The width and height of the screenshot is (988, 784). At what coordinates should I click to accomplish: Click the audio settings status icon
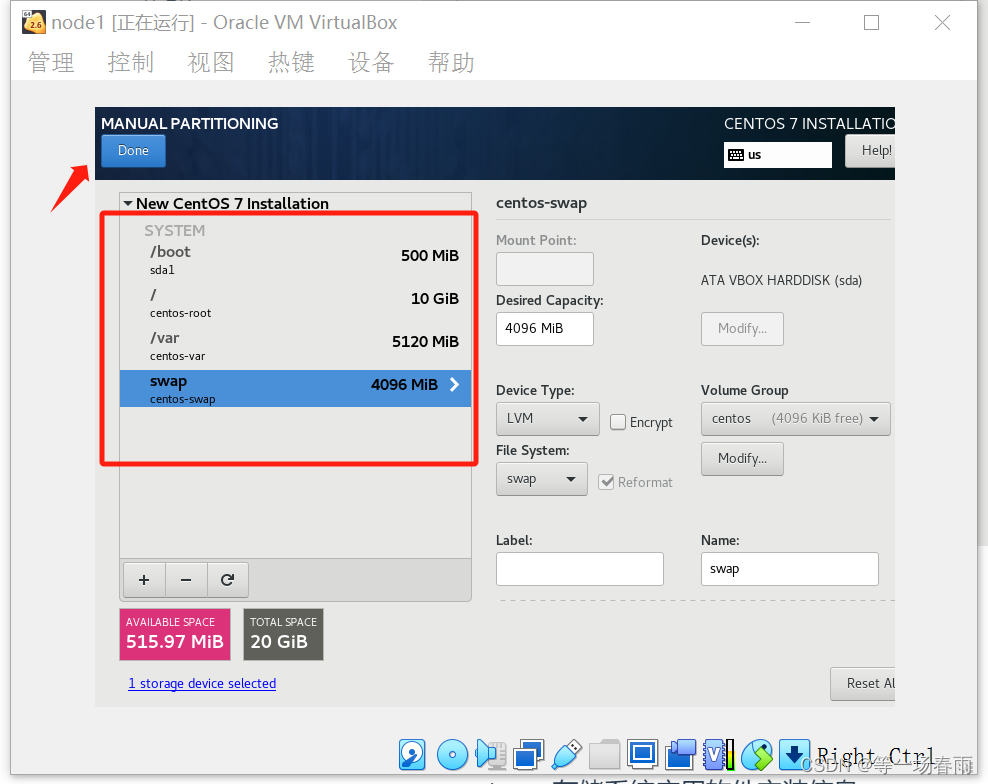491,754
